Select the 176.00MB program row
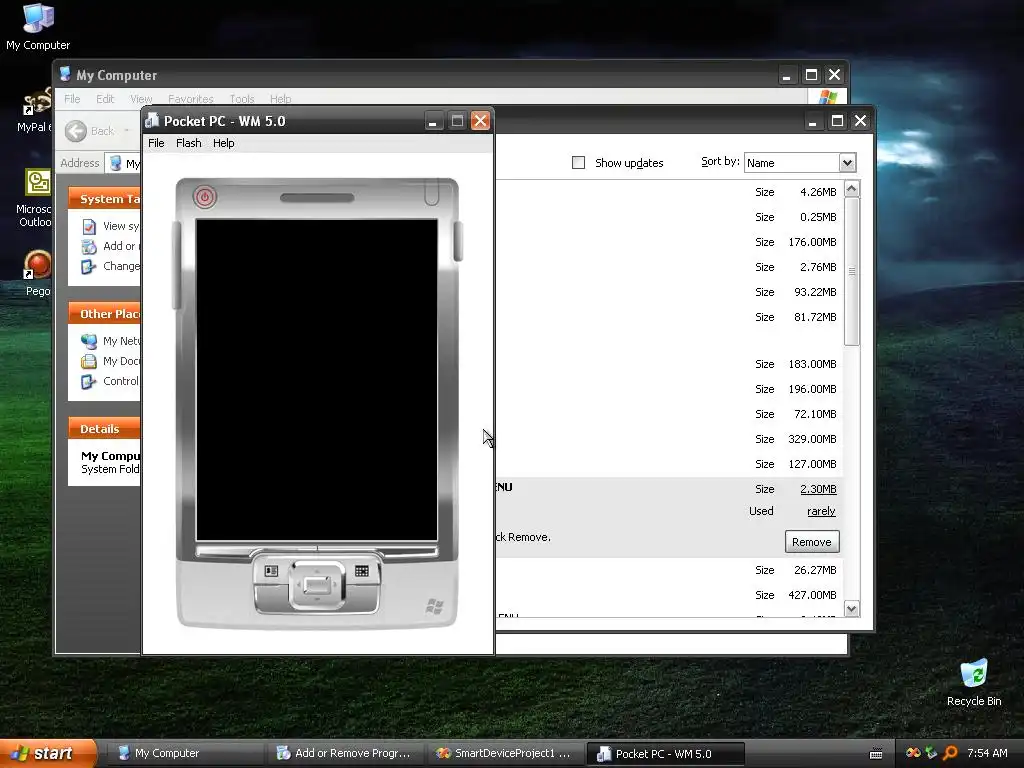1024x768 pixels. click(x=669, y=242)
